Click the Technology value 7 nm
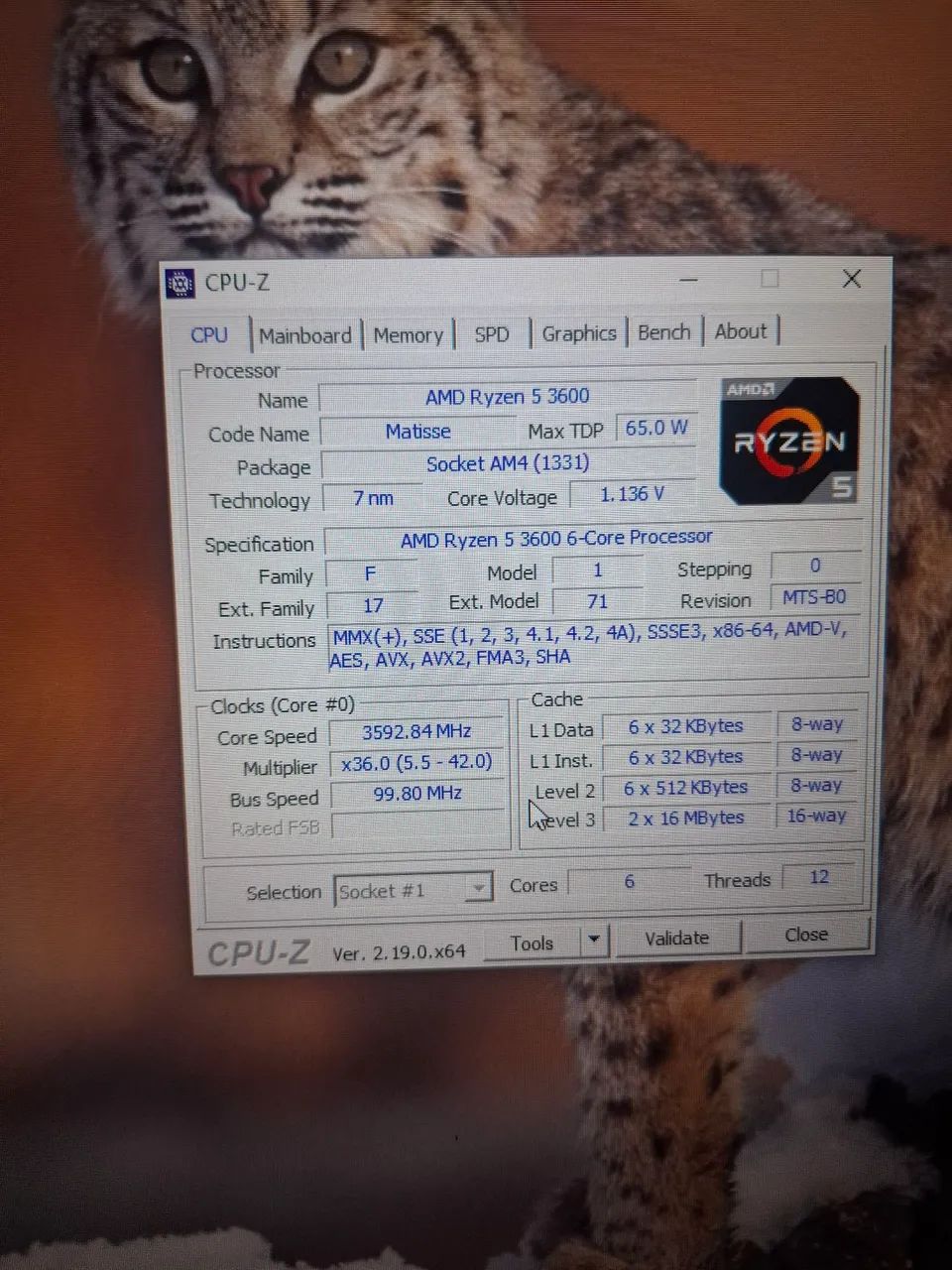The image size is (952, 1270). click(x=373, y=498)
